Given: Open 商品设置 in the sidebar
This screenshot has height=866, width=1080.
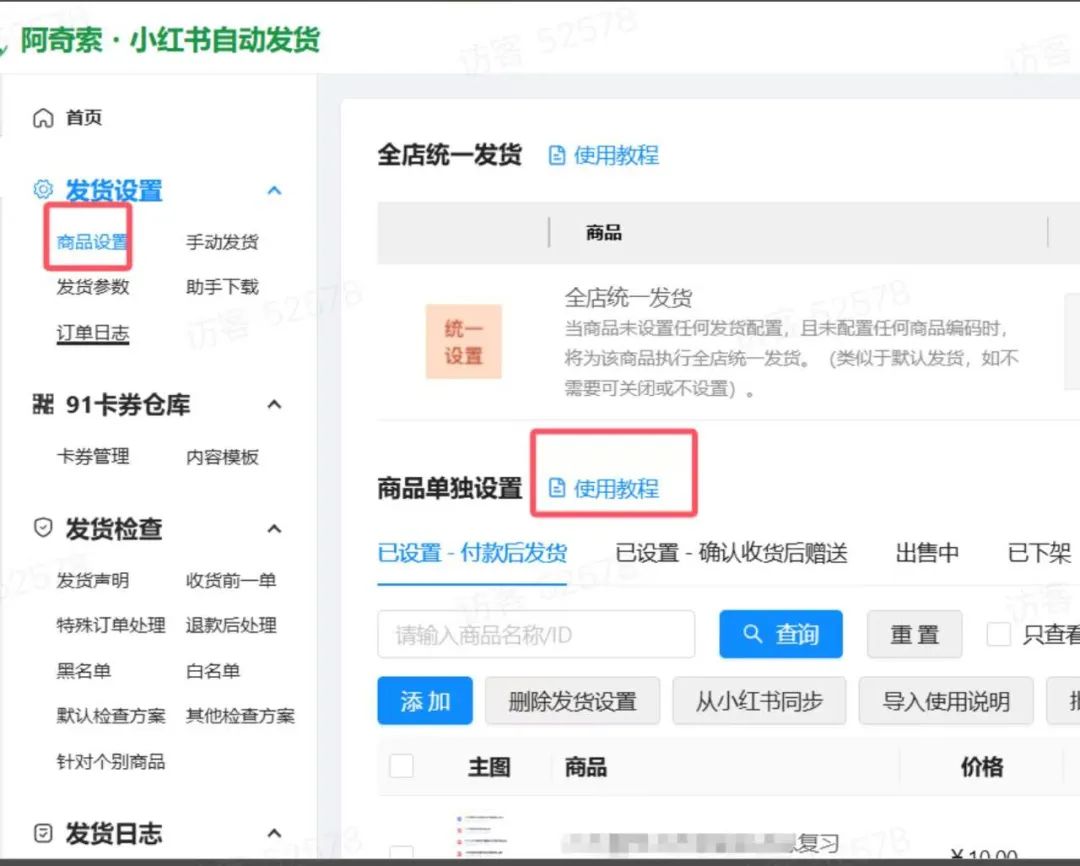Looking at the screenshot, I should coord(92,242).
